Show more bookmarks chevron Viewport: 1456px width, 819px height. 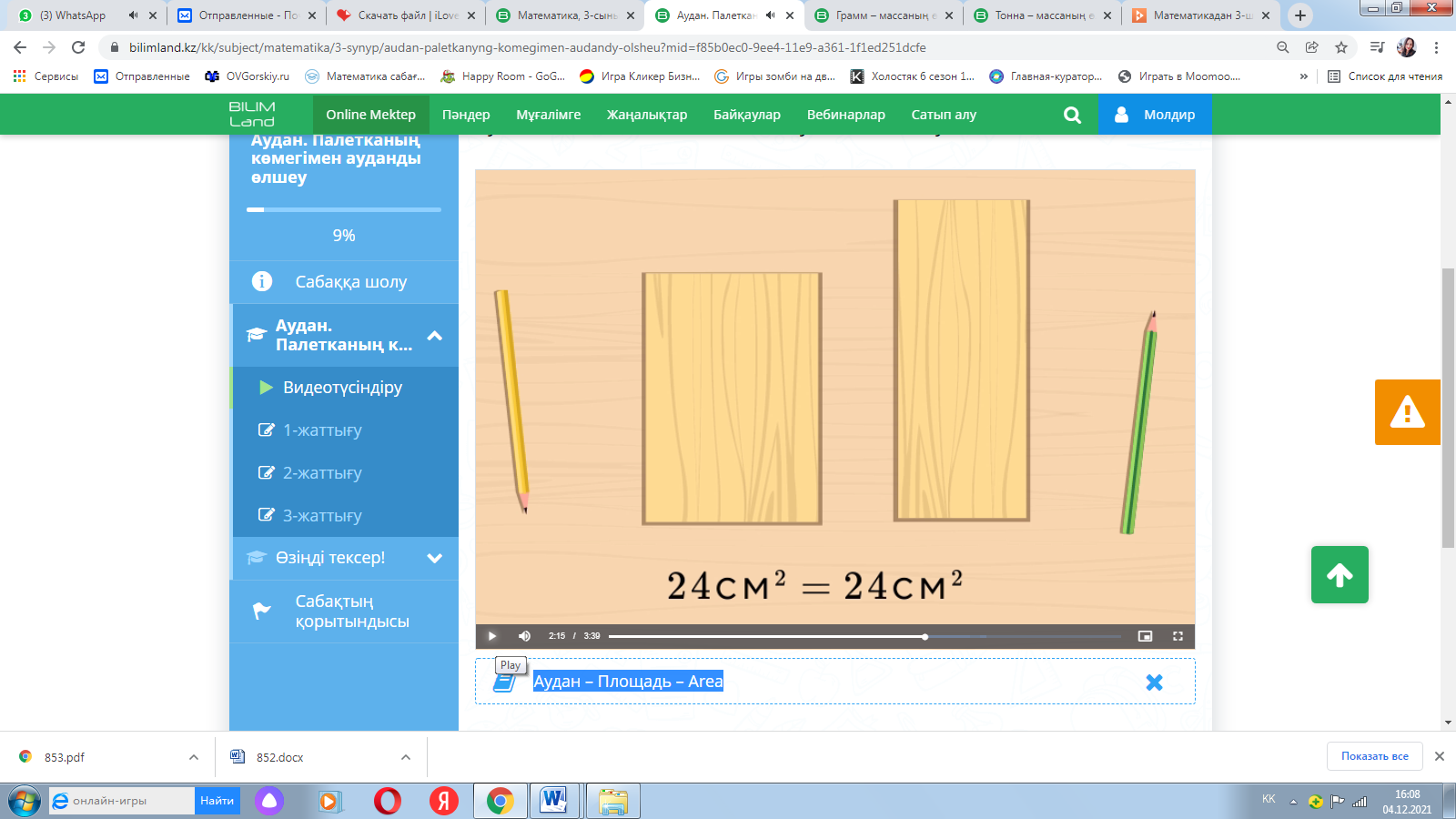pos(1304,76)
